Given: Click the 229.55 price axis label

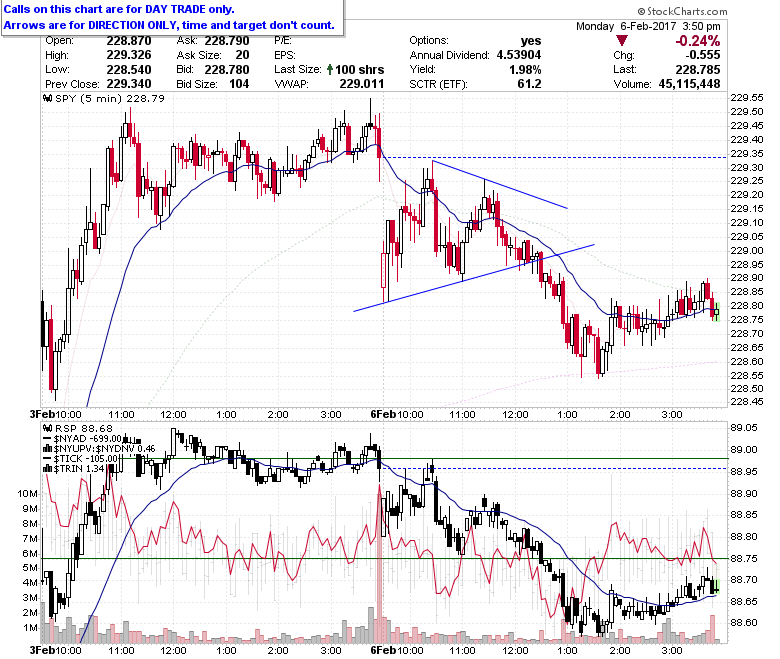Looking at the screenshot, I should pyautogui.click(x=747, y=97).
